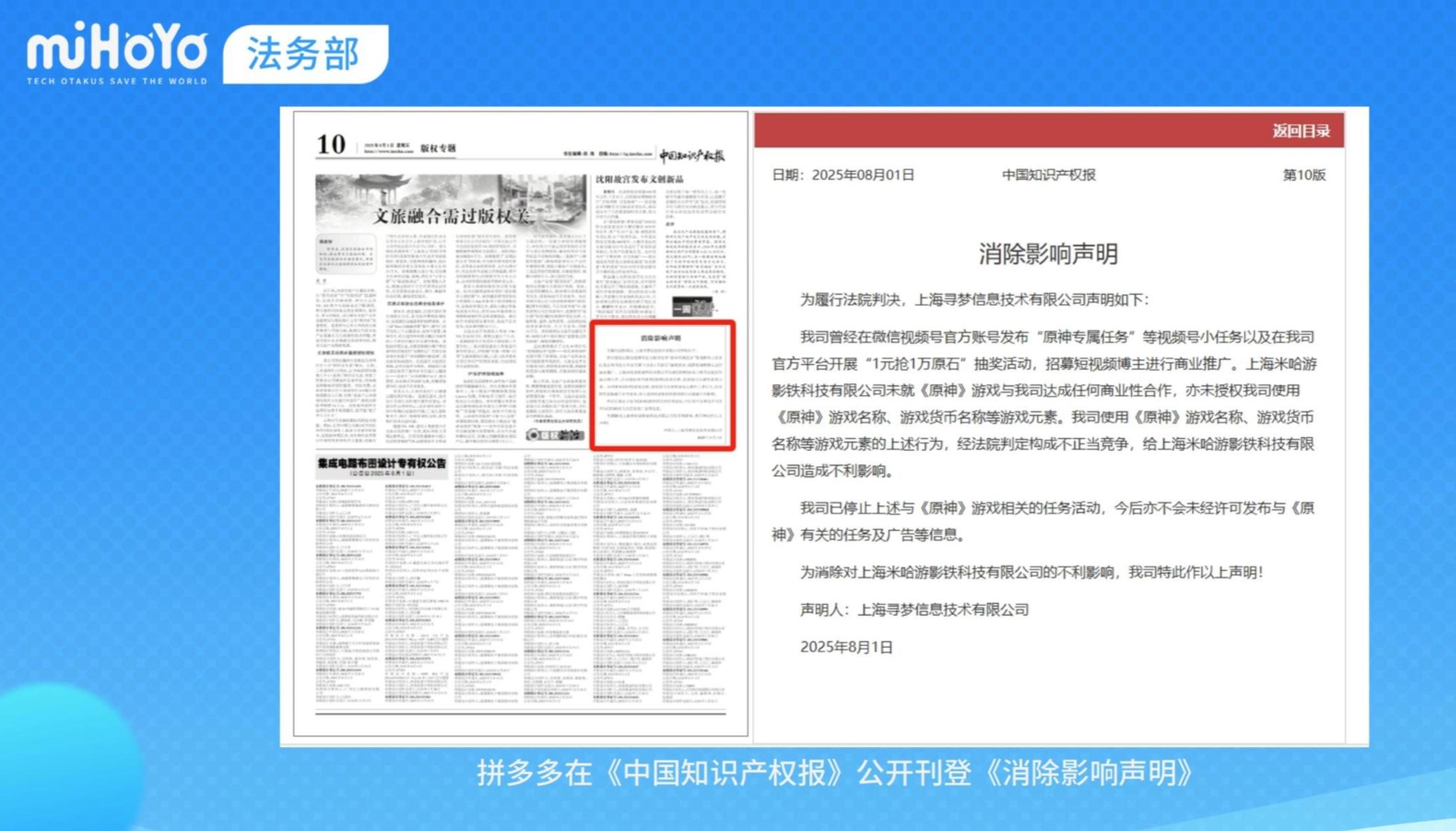Click the 集成电路布图设计专有权公告 heading
Viewport: 1456px width, 831px height.
382,463
